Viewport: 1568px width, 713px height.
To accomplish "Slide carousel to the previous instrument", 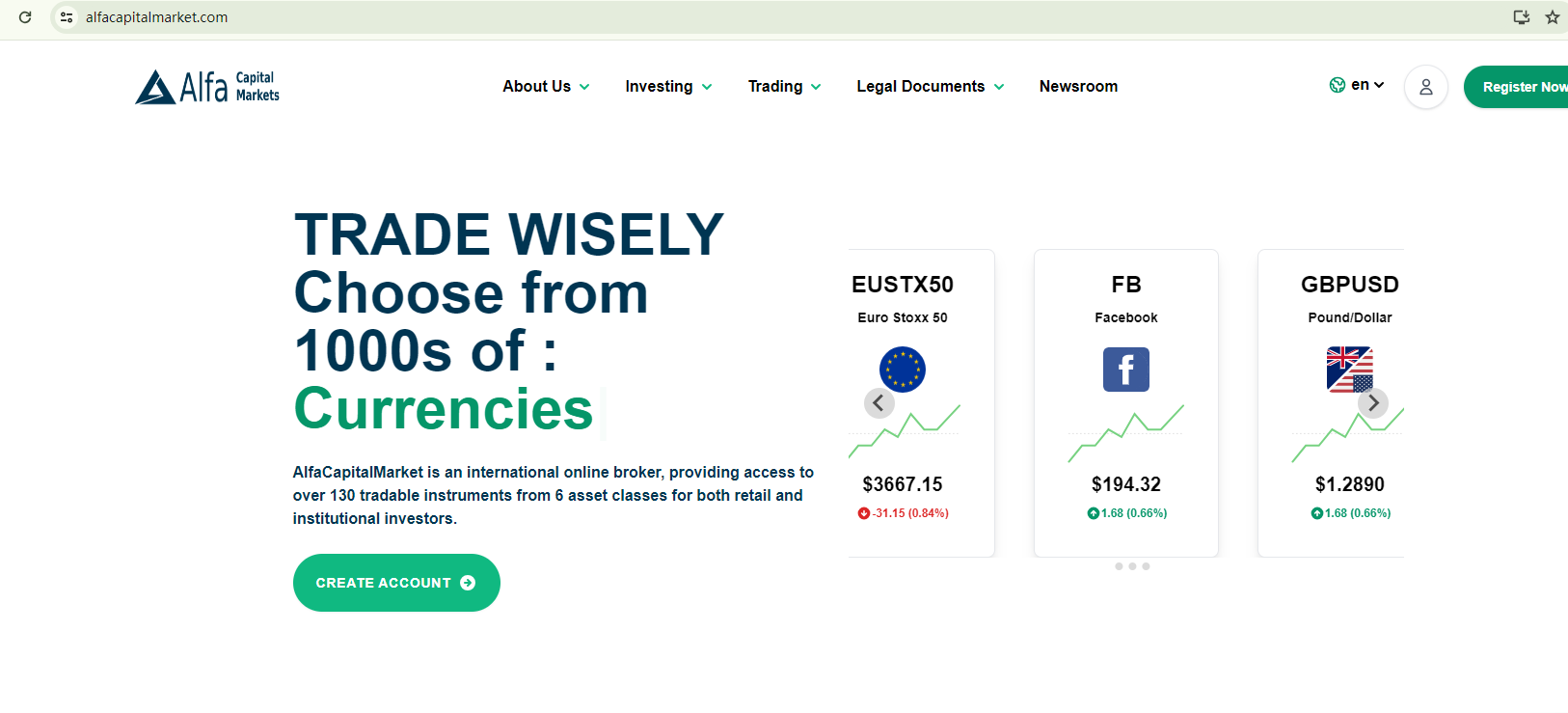I will (879, 402).
